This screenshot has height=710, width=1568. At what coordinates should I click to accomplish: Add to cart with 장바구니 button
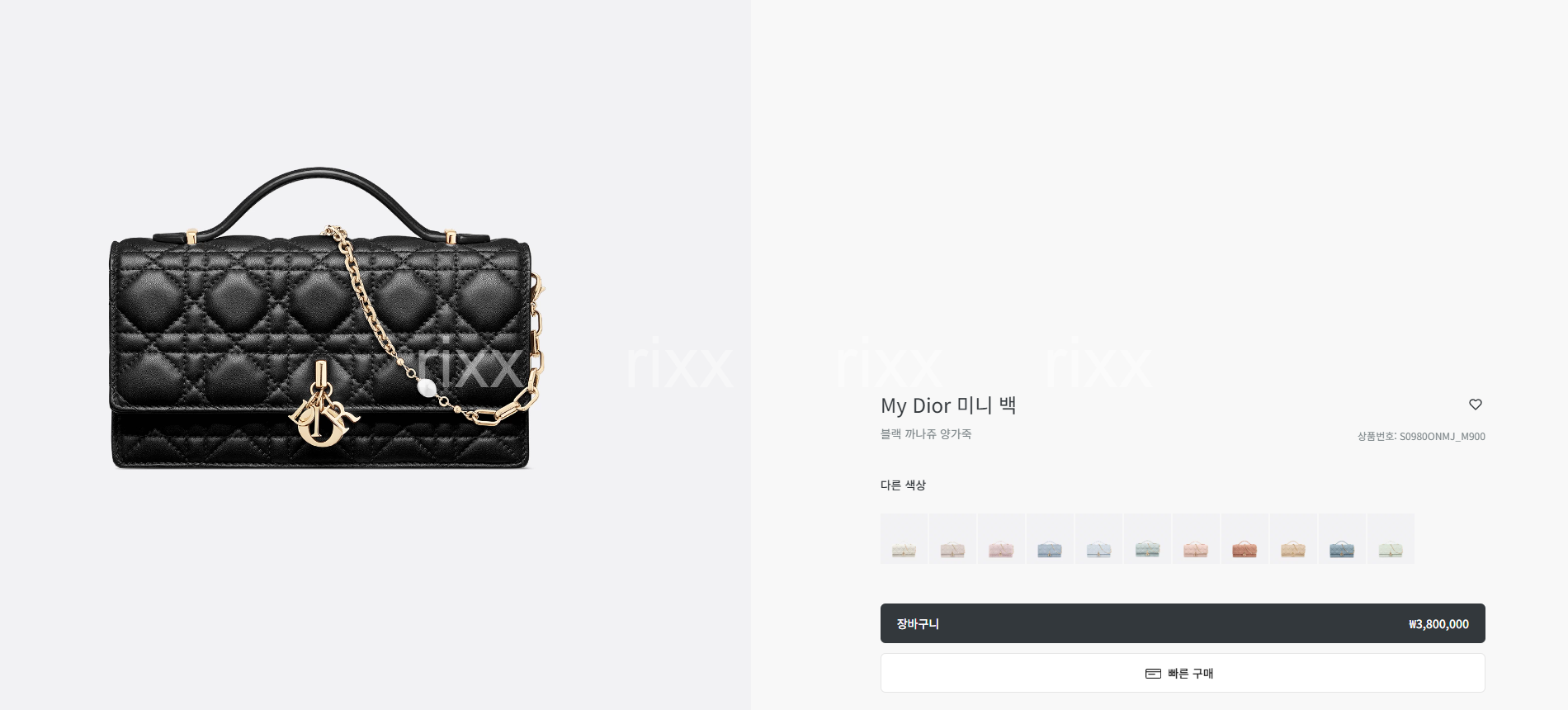(x=1183, y=623)
